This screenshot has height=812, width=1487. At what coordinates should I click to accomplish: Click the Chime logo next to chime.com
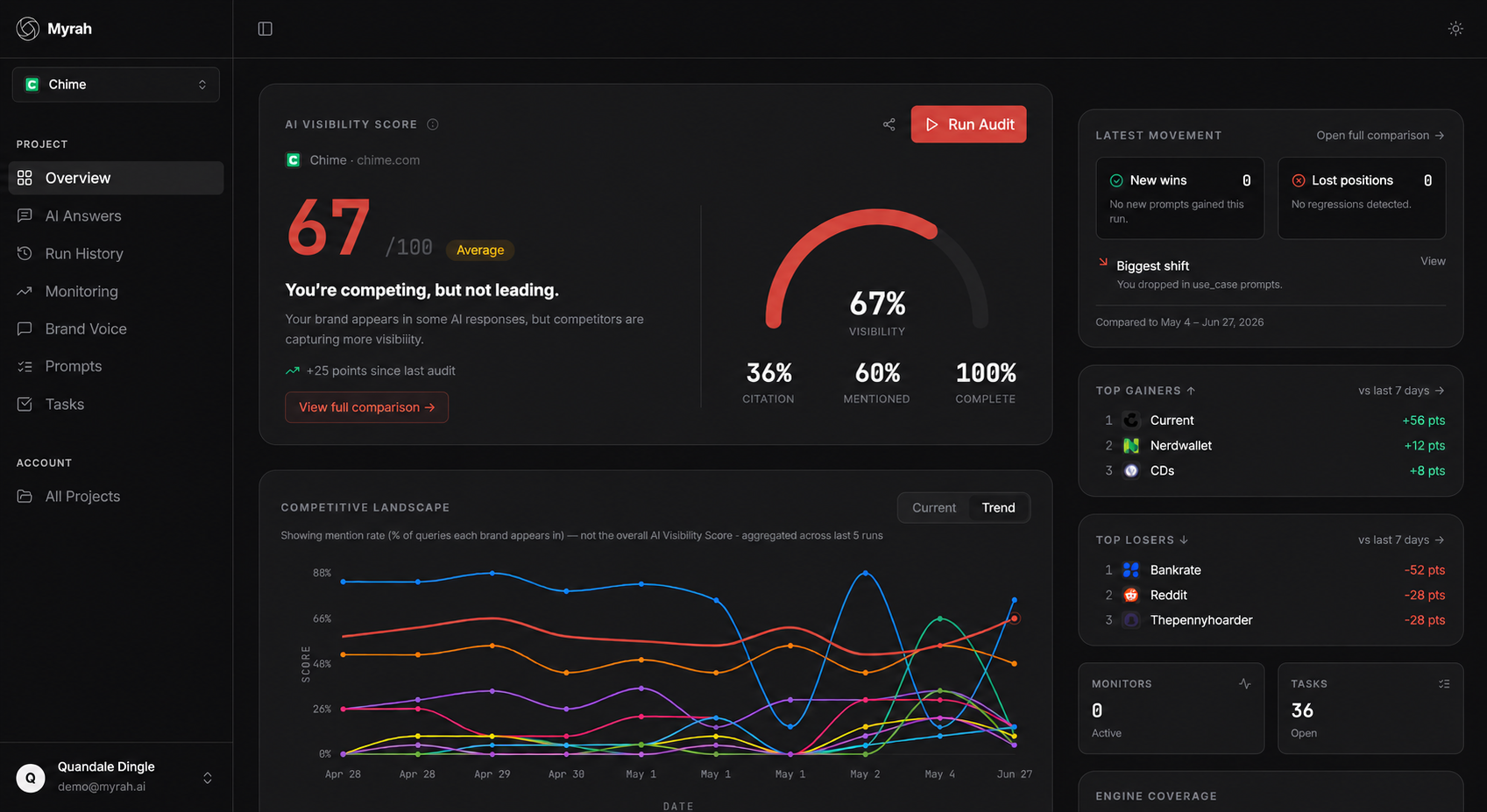click(294, 160)
